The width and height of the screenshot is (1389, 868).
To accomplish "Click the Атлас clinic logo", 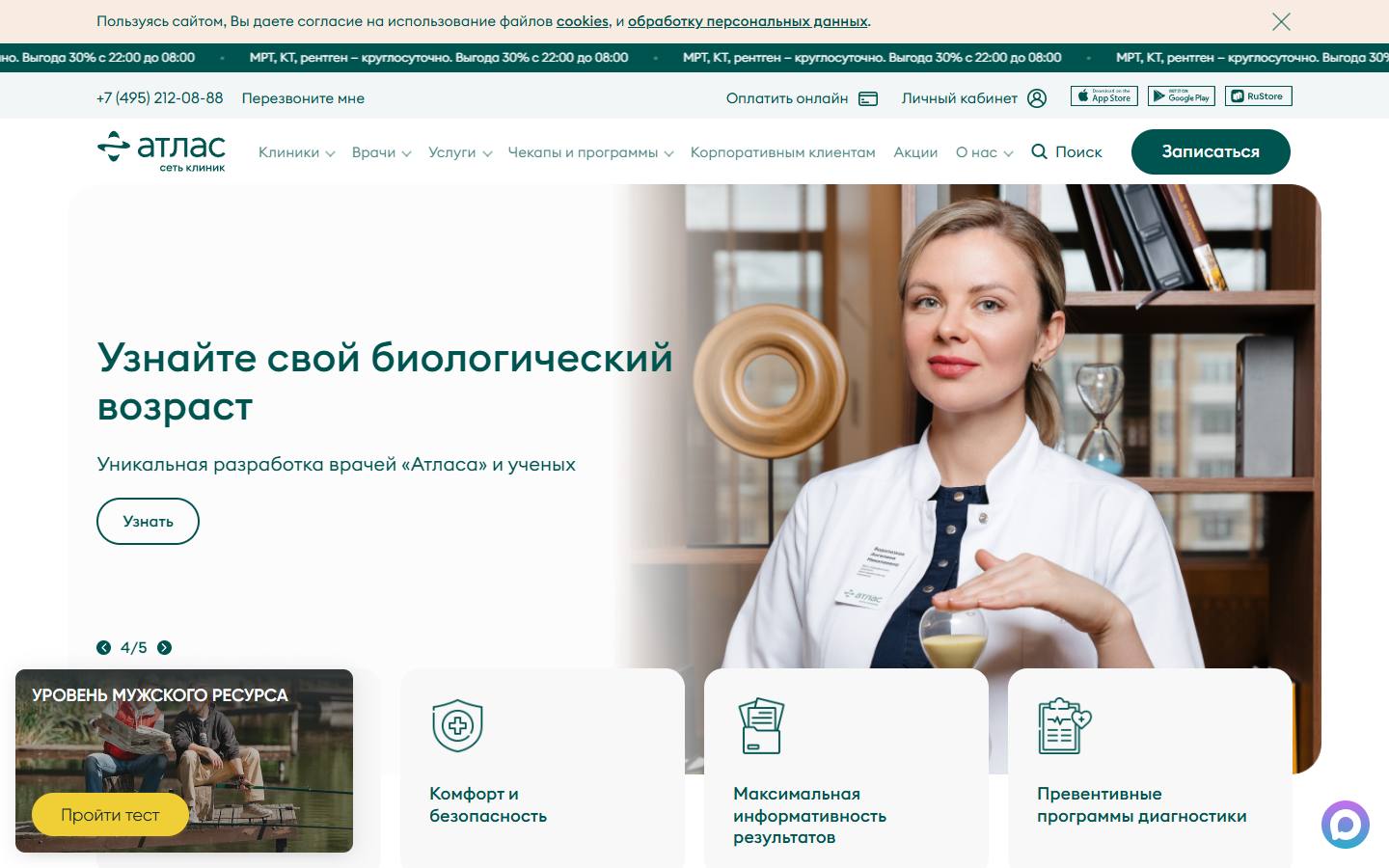I will pos(161,151).
